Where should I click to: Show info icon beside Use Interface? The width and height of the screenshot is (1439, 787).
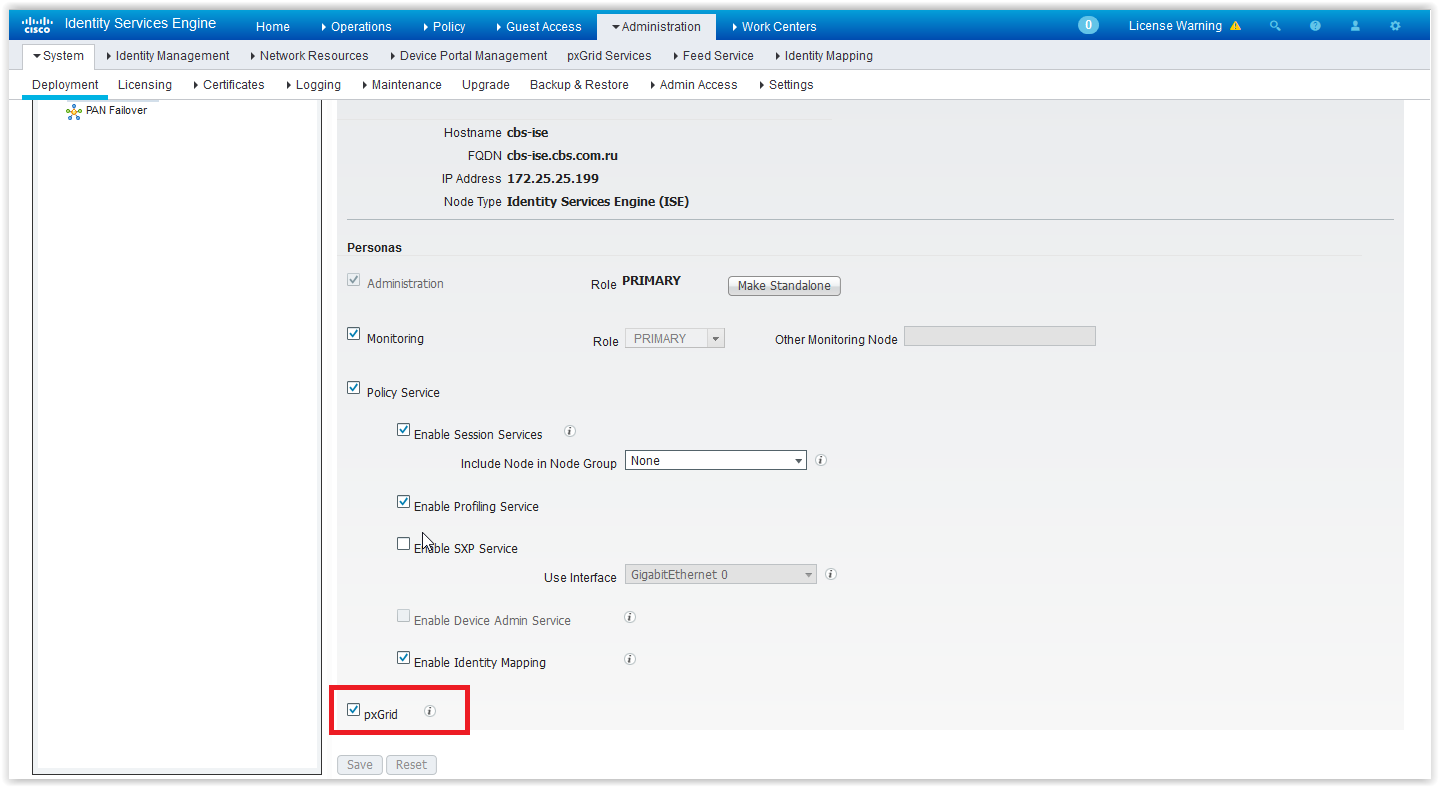click(830, 574)
